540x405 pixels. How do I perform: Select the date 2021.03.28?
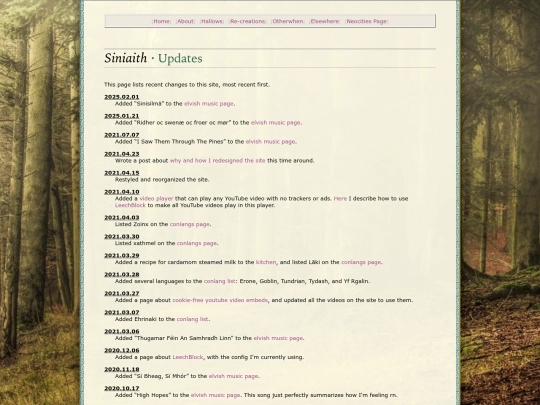[x=122, y=274]
